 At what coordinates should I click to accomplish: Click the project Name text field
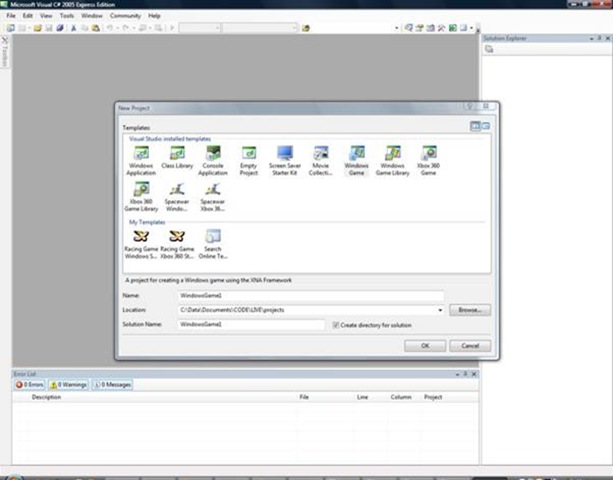click(x=310, y=297)
